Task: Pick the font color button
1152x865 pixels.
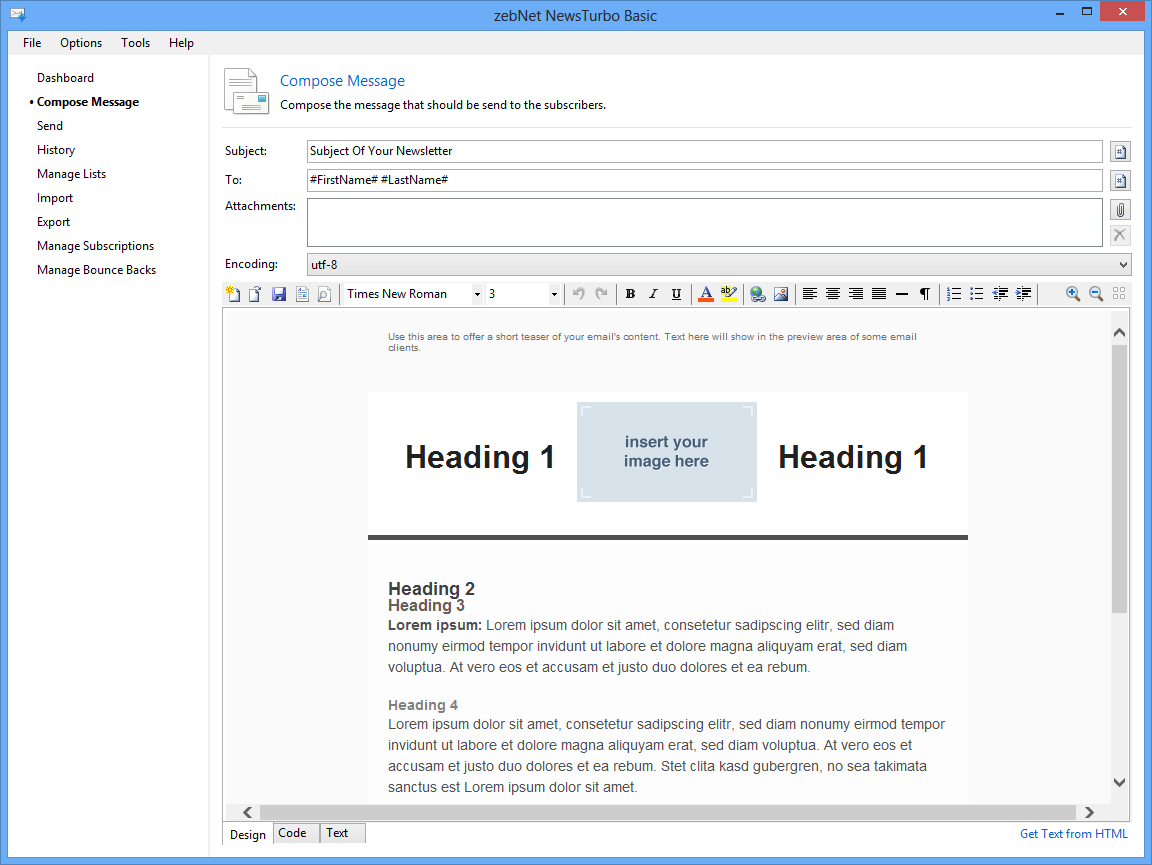Action: click(x=705, y=294)
